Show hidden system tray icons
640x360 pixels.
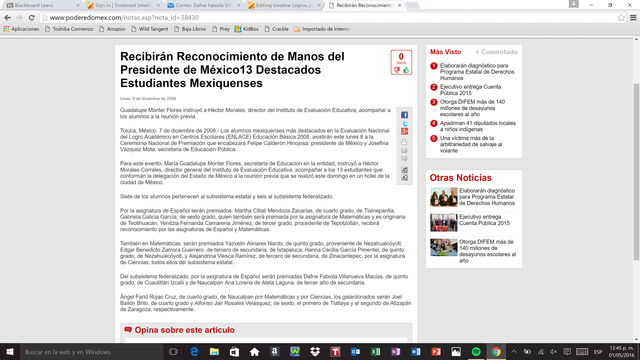[x=514, y=352]
